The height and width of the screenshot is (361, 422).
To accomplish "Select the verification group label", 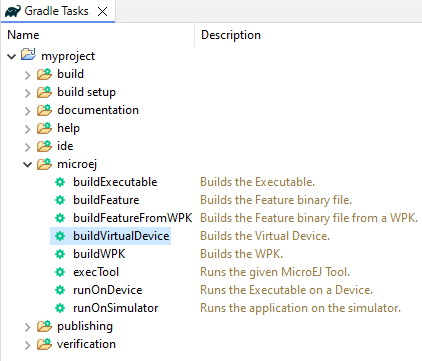I will (86, 344).
